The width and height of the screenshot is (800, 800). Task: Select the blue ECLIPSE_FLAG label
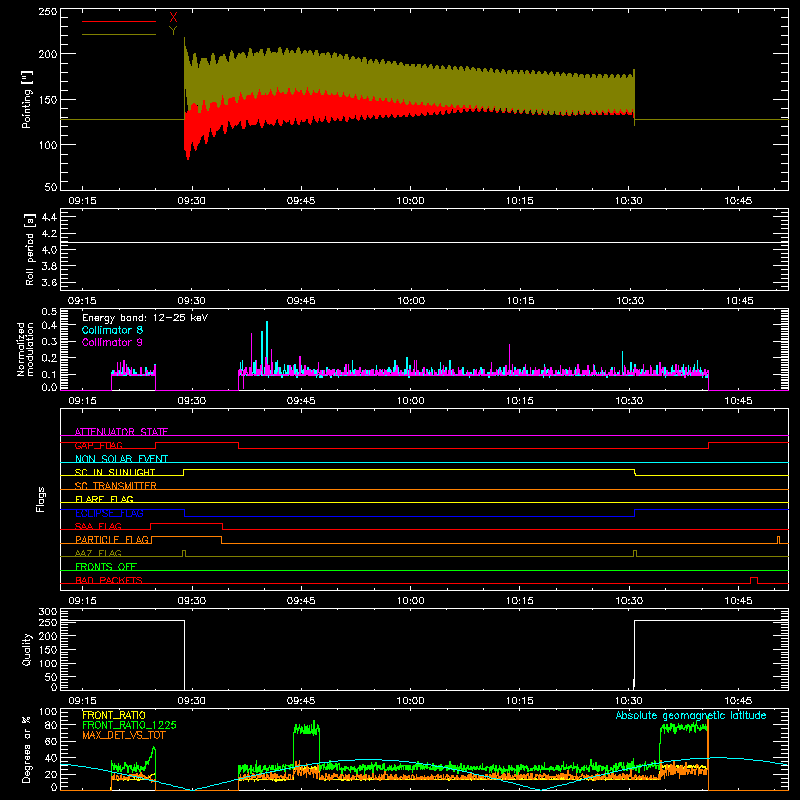(x=109, y=513)
